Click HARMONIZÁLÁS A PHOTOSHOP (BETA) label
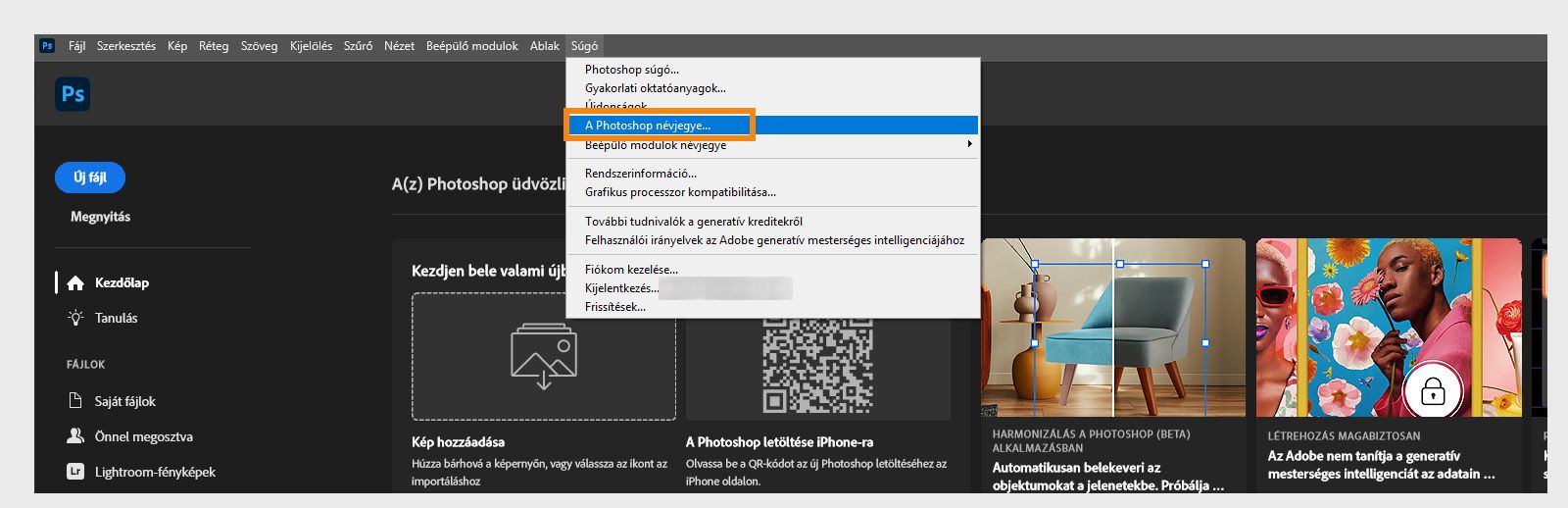The width and height of the screenshot is (1568, 508). click(1091, 440)
